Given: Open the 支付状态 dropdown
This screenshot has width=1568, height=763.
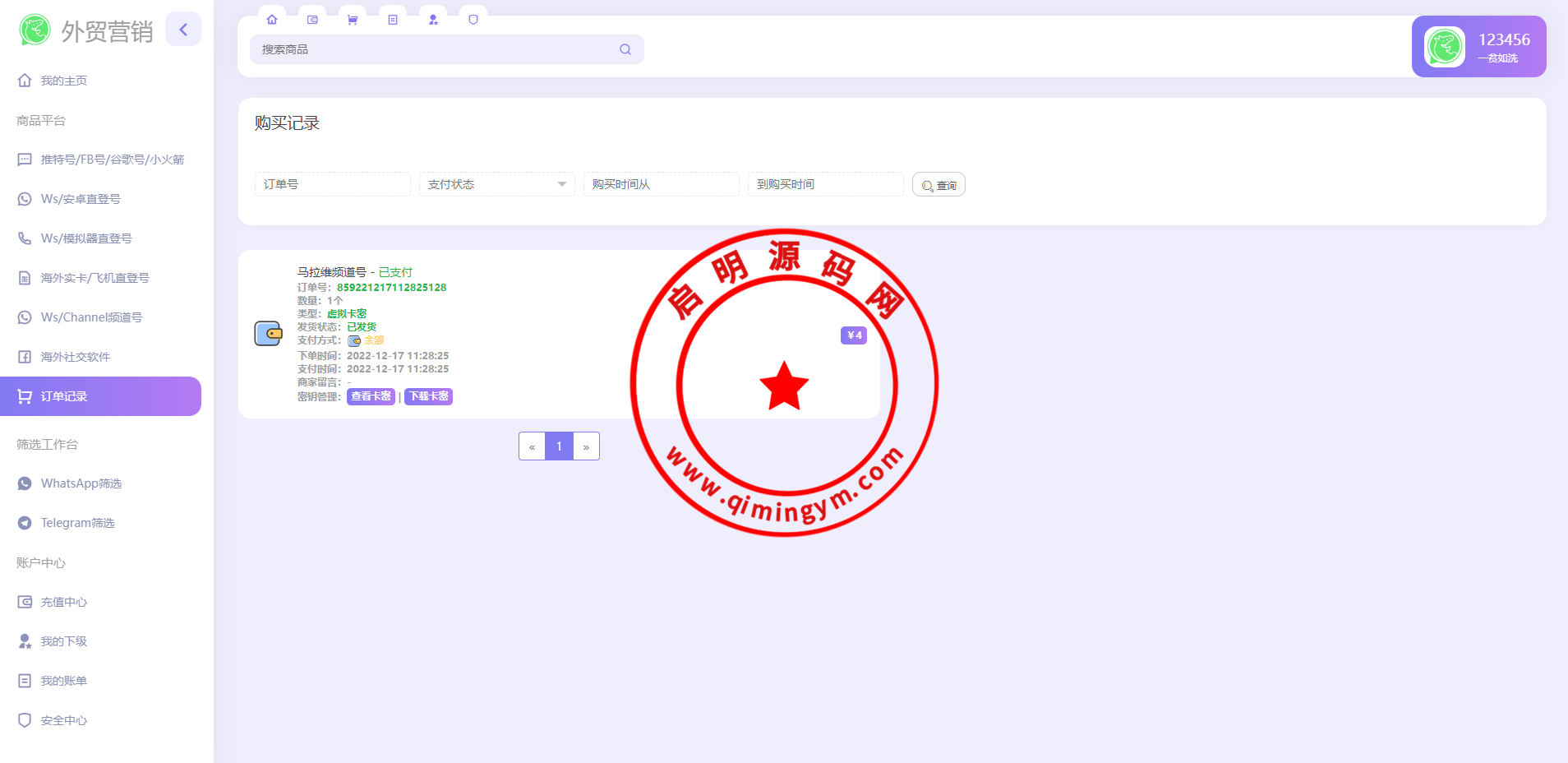Looking at the screenshot, I should [x=496, y=184].
